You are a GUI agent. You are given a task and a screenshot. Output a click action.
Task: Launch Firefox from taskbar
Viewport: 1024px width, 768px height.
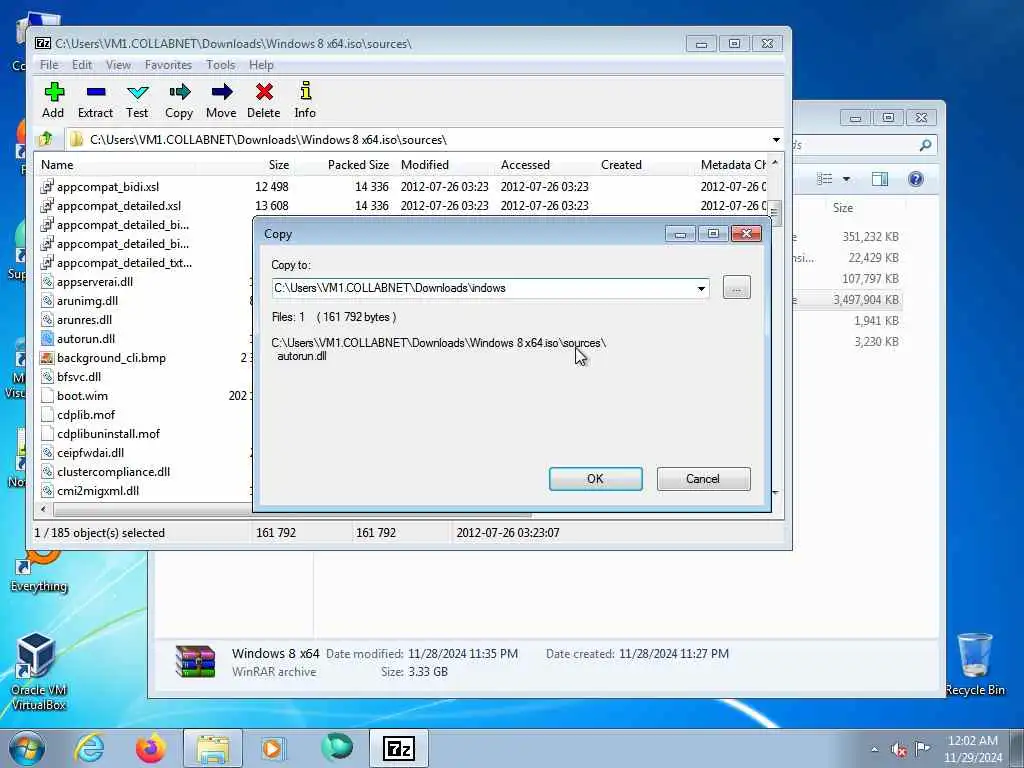[150, 748]
